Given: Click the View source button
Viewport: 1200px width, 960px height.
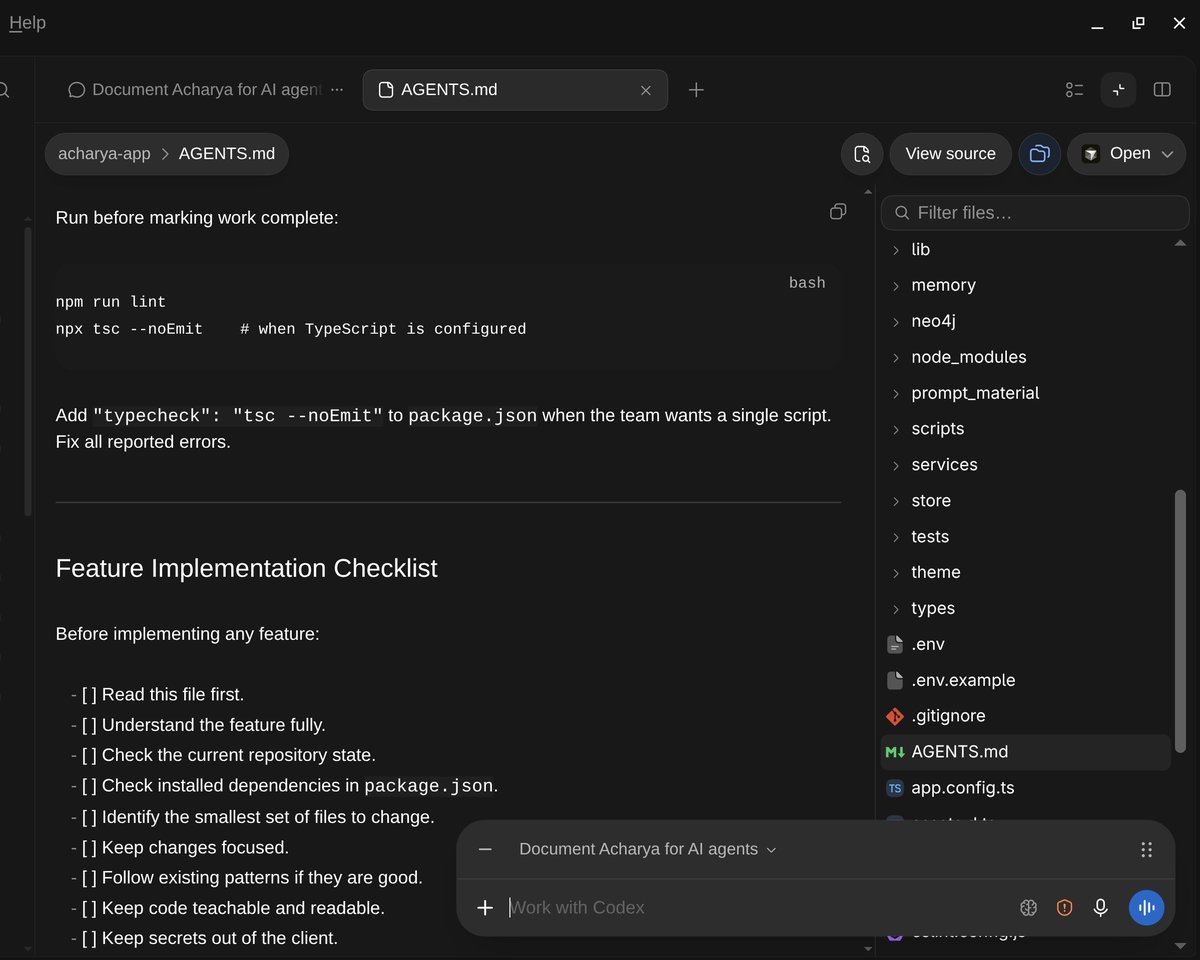Looking at the screenshot, I should click(x=950, y=154).
